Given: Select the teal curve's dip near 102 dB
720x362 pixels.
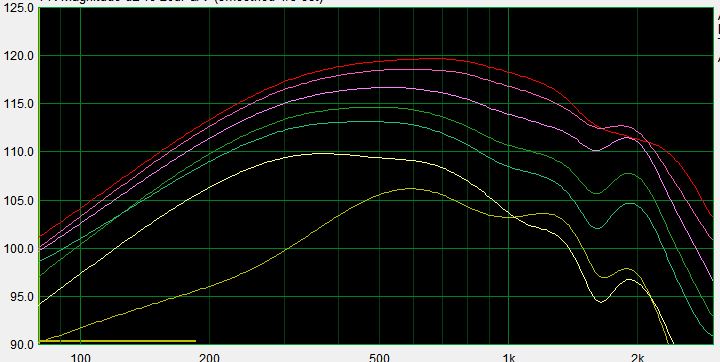Looking at the screenshot, I should pyautogui.click(x=597, y=228).
